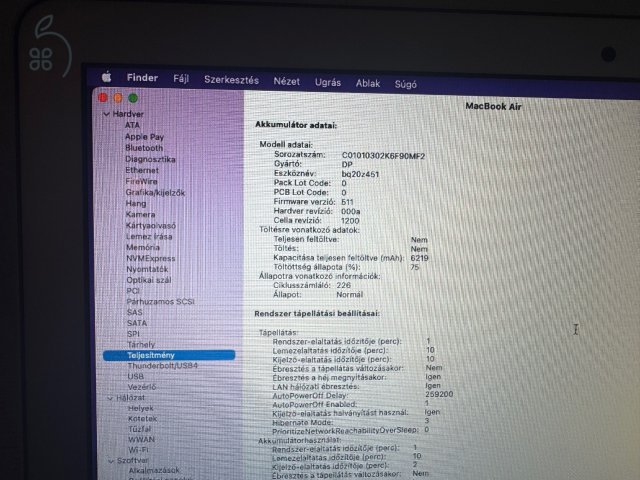Select Tárhely in the sidebar
Viewport: 640px width, 480px height.
141,344
